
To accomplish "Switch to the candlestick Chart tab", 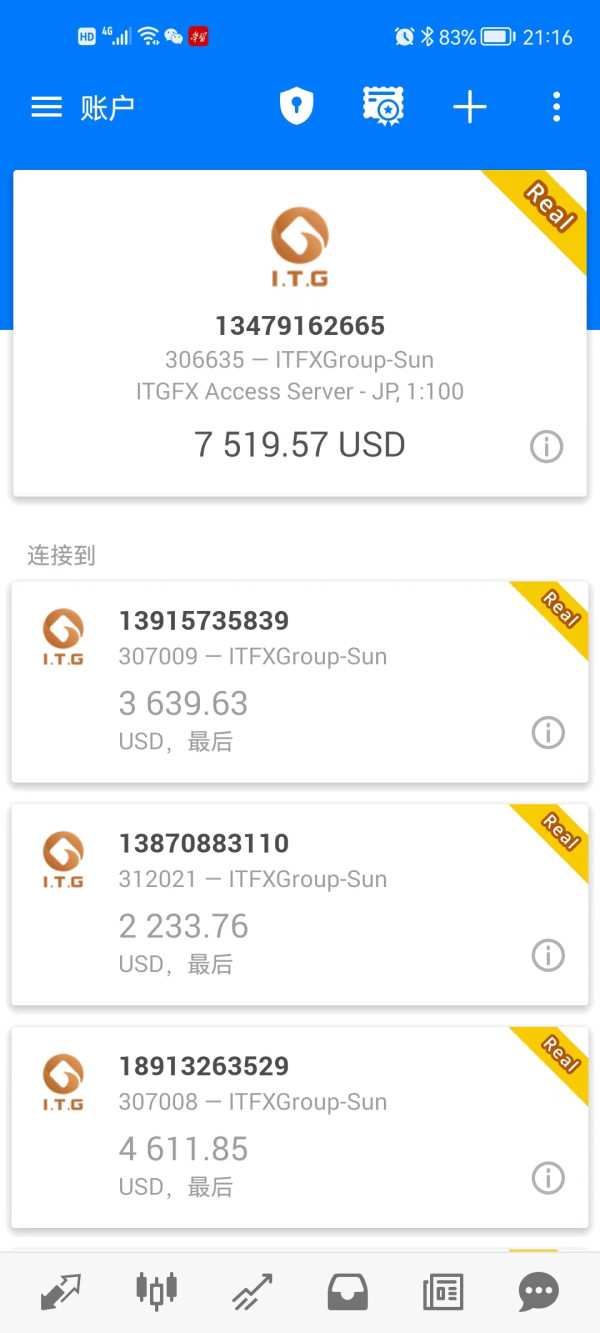I will pyautogui.click(x=157, y=1292).
